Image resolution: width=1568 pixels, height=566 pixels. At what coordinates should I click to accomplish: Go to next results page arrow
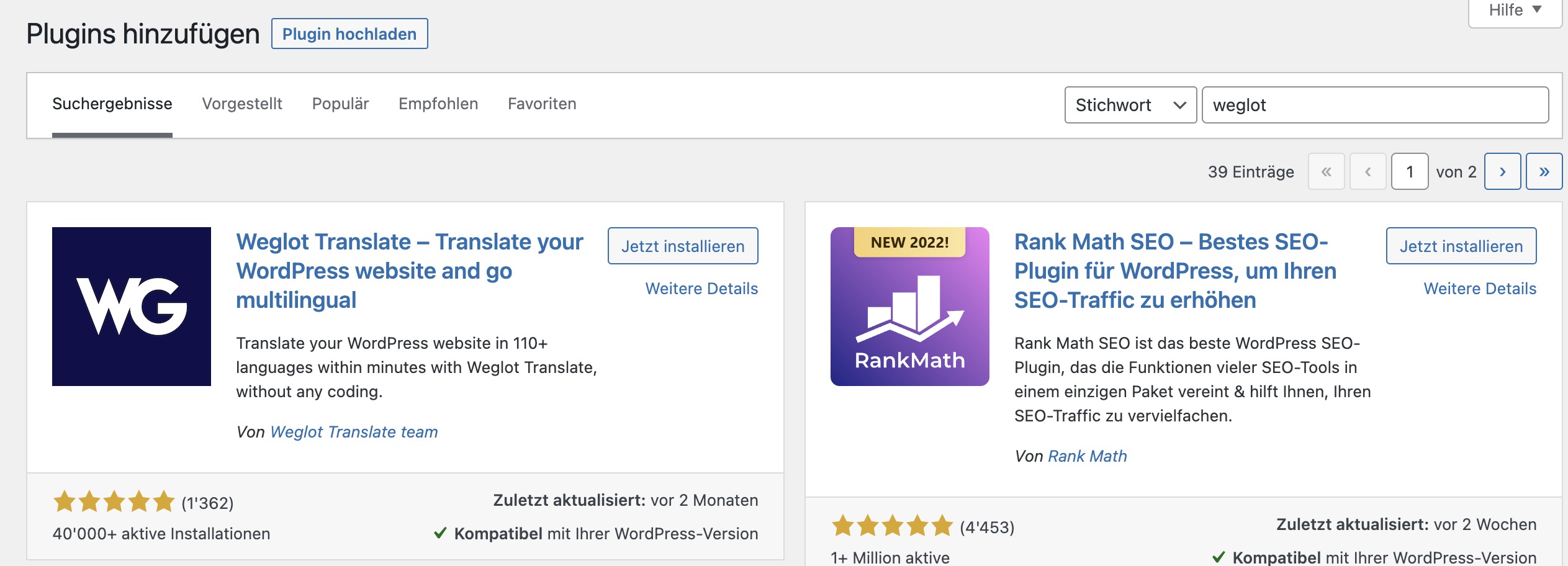(1502, 171)
